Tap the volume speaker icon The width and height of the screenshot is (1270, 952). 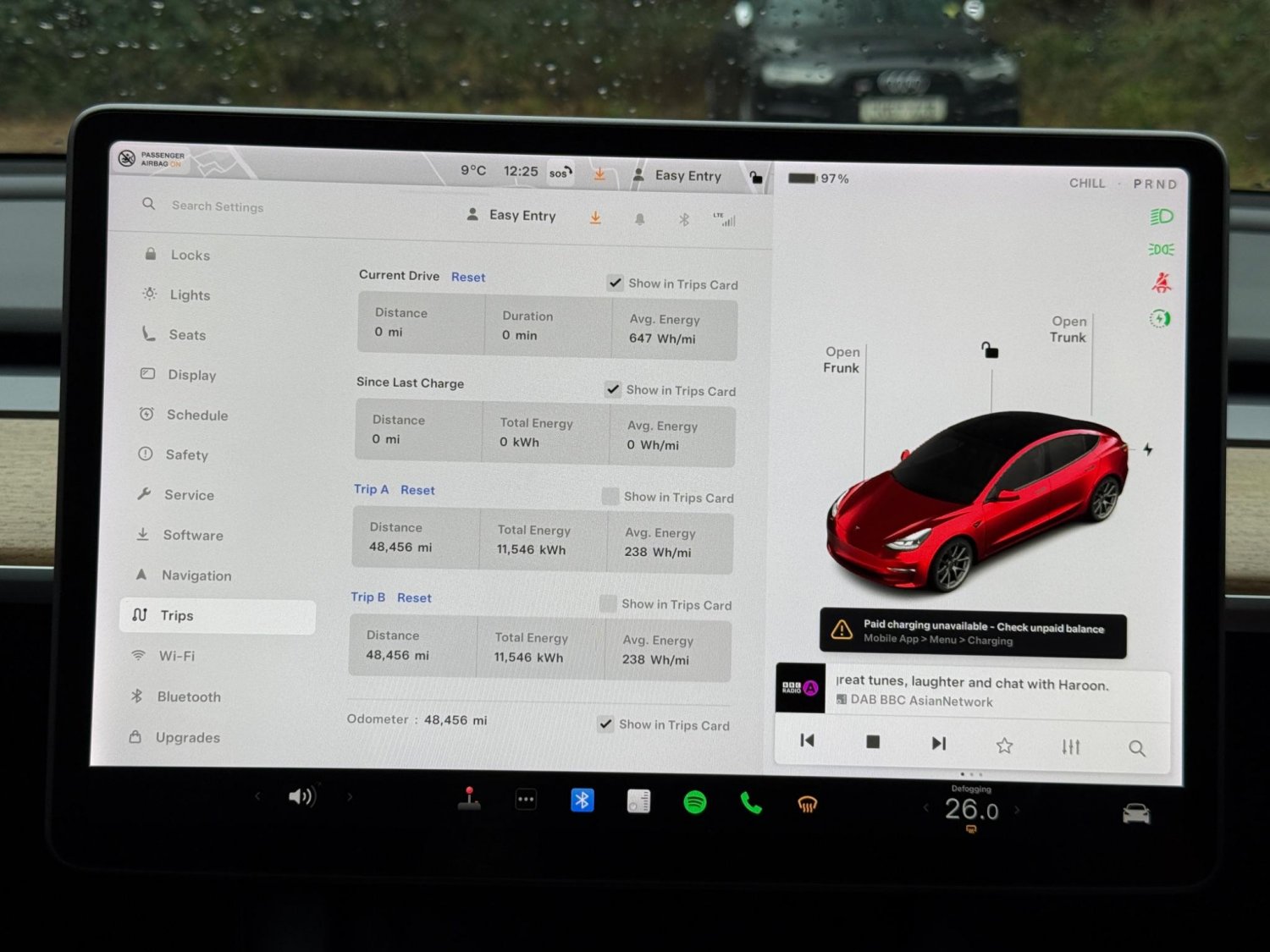[x=302, y=796]
